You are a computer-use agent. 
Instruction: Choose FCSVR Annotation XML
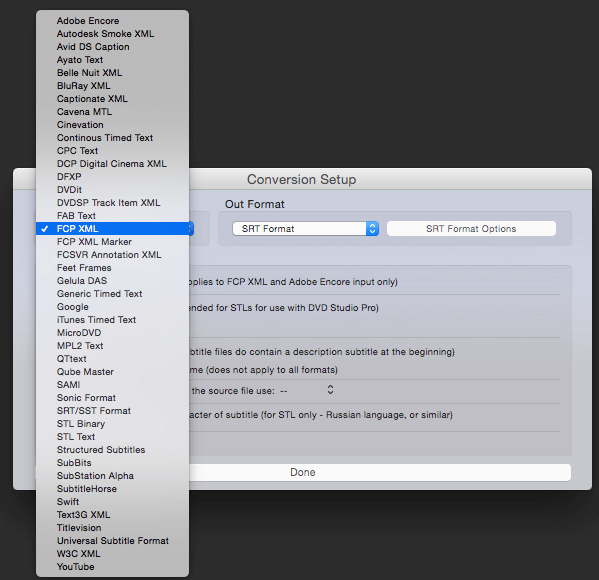[112, 254]
